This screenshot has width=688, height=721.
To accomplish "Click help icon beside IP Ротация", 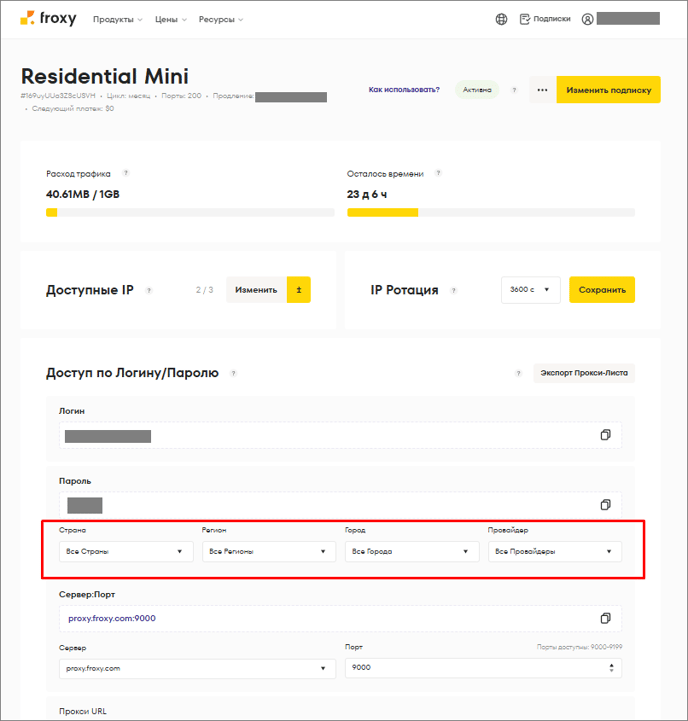I will coord(453,290).
